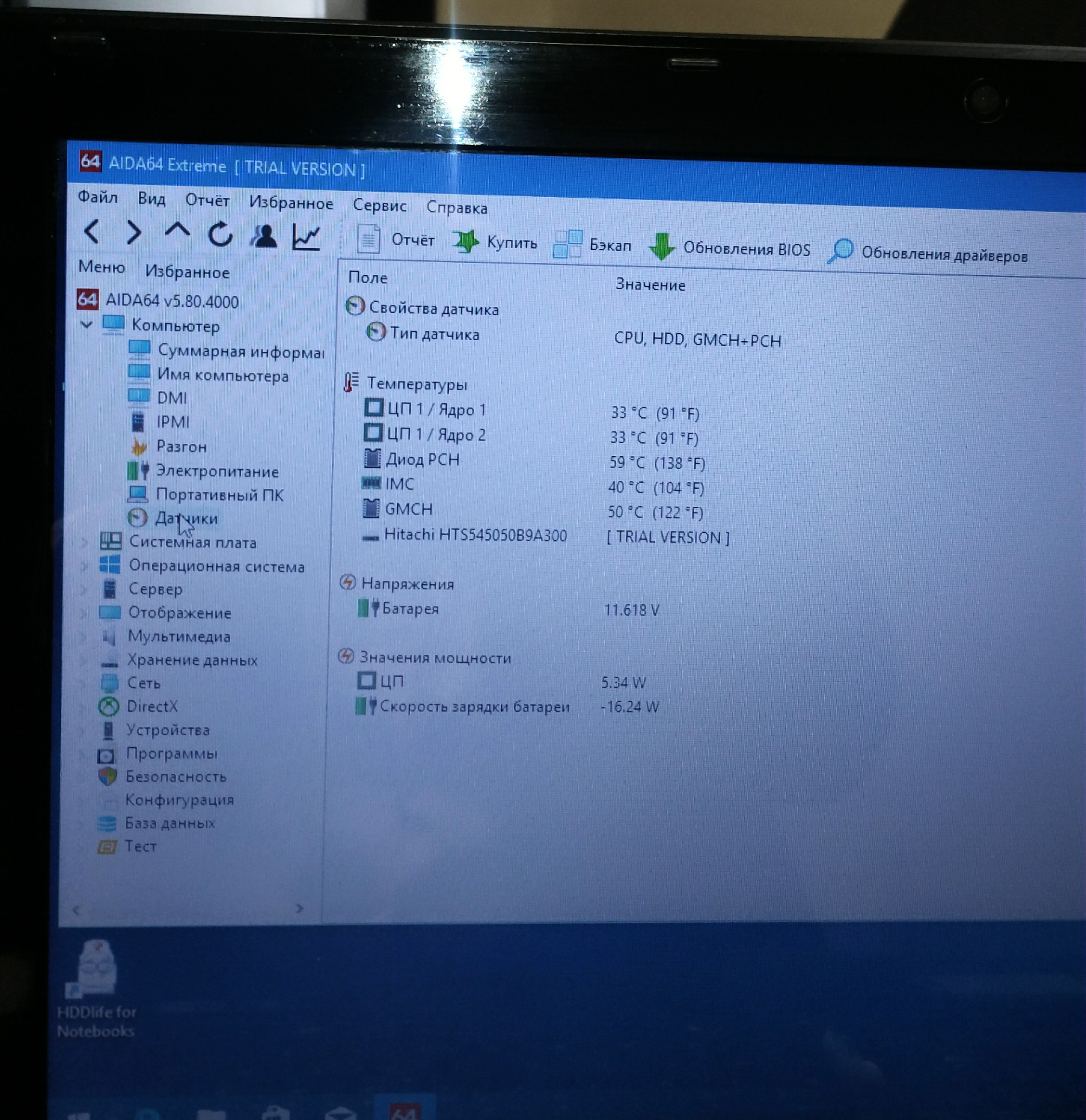Select Электропитание tree item
This screenshot has width=1086, height=1120.
pos(203,471)
